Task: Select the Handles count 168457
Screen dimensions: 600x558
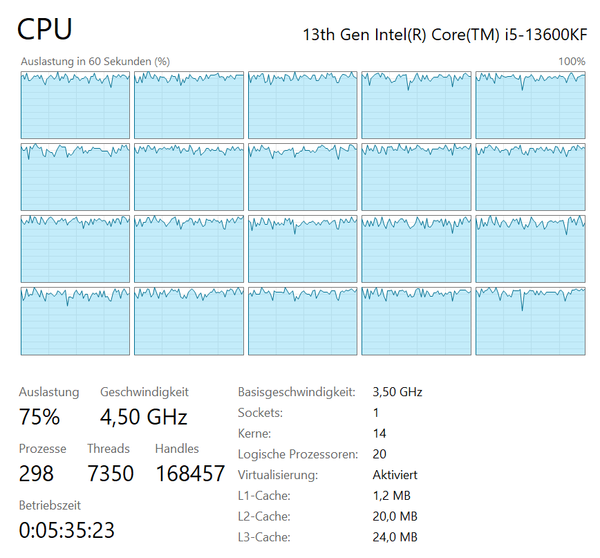Action: coord(190,473)
